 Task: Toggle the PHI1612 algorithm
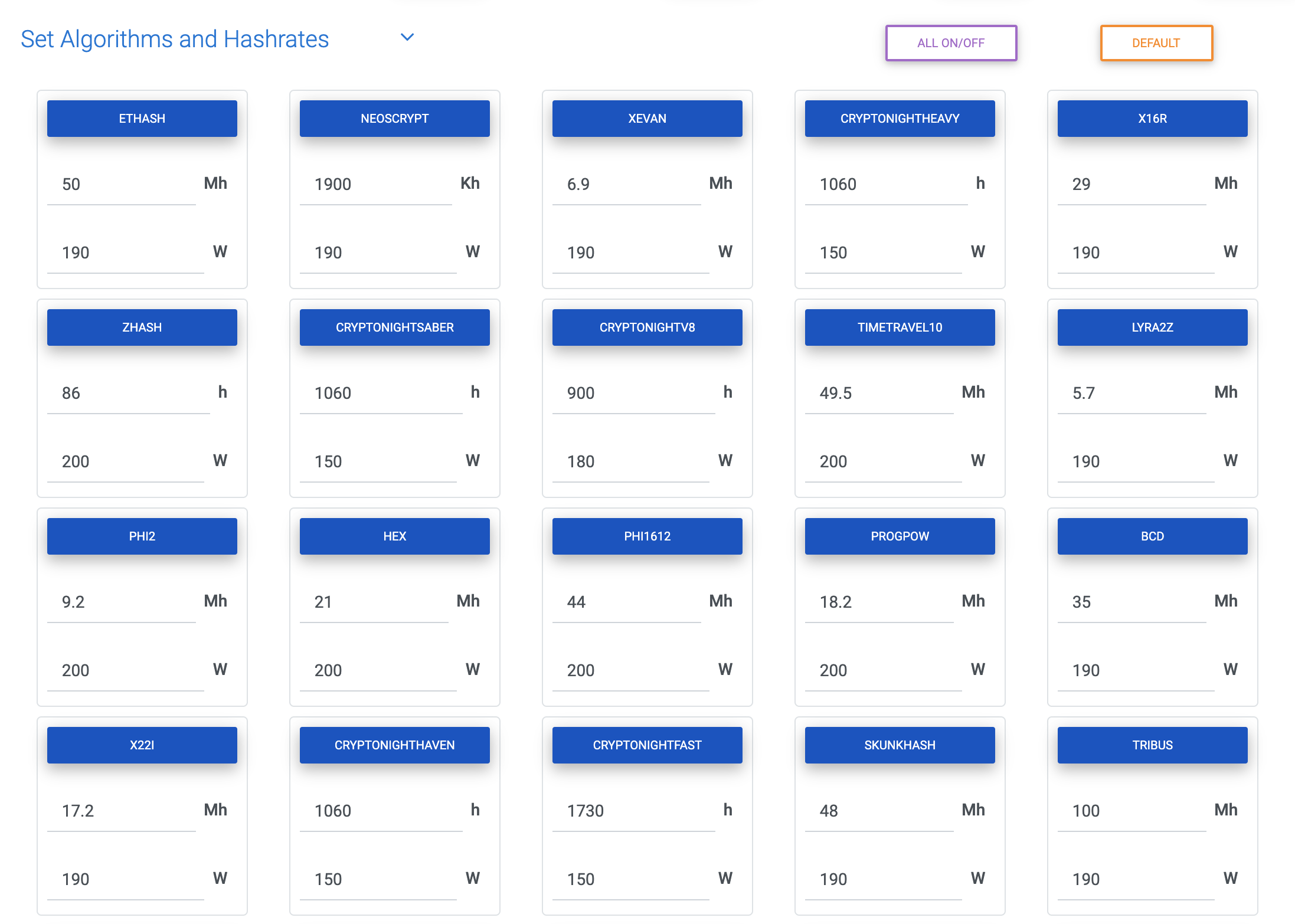(647, 536)
